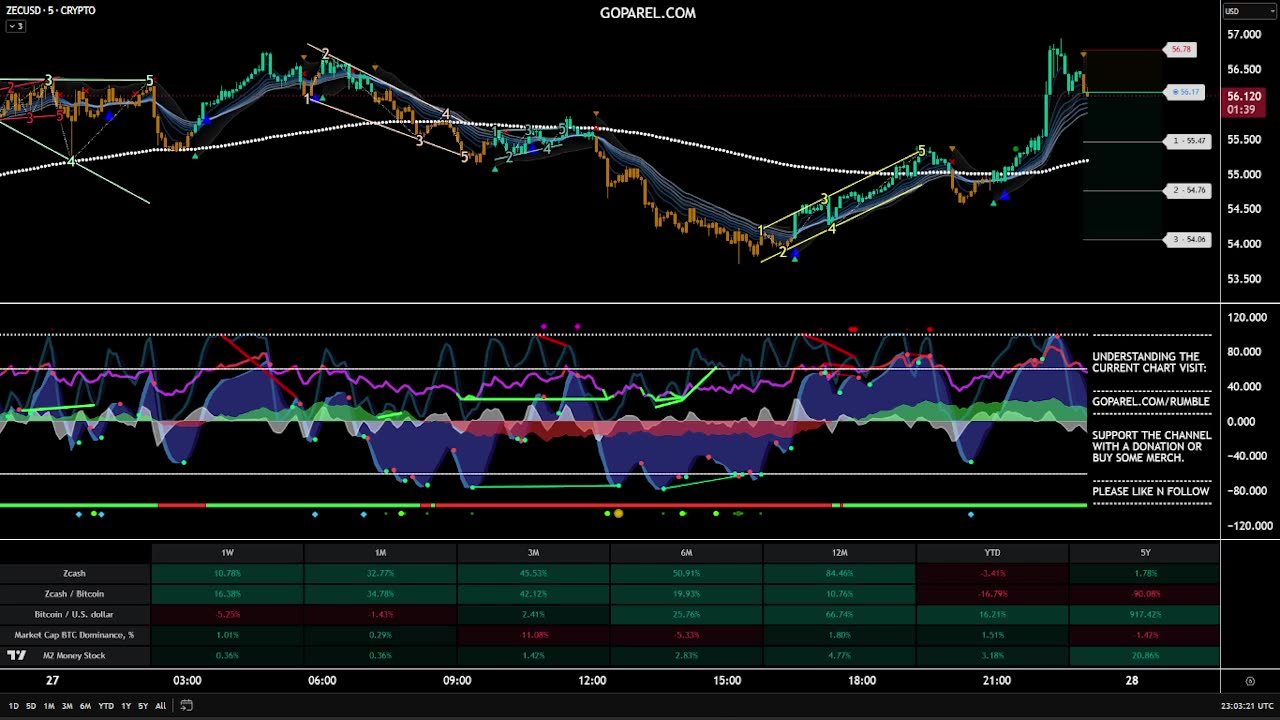Click Zcash 12M value 84.46%
The height and width of the screenshot is (720, 1280).
[839, 574]
